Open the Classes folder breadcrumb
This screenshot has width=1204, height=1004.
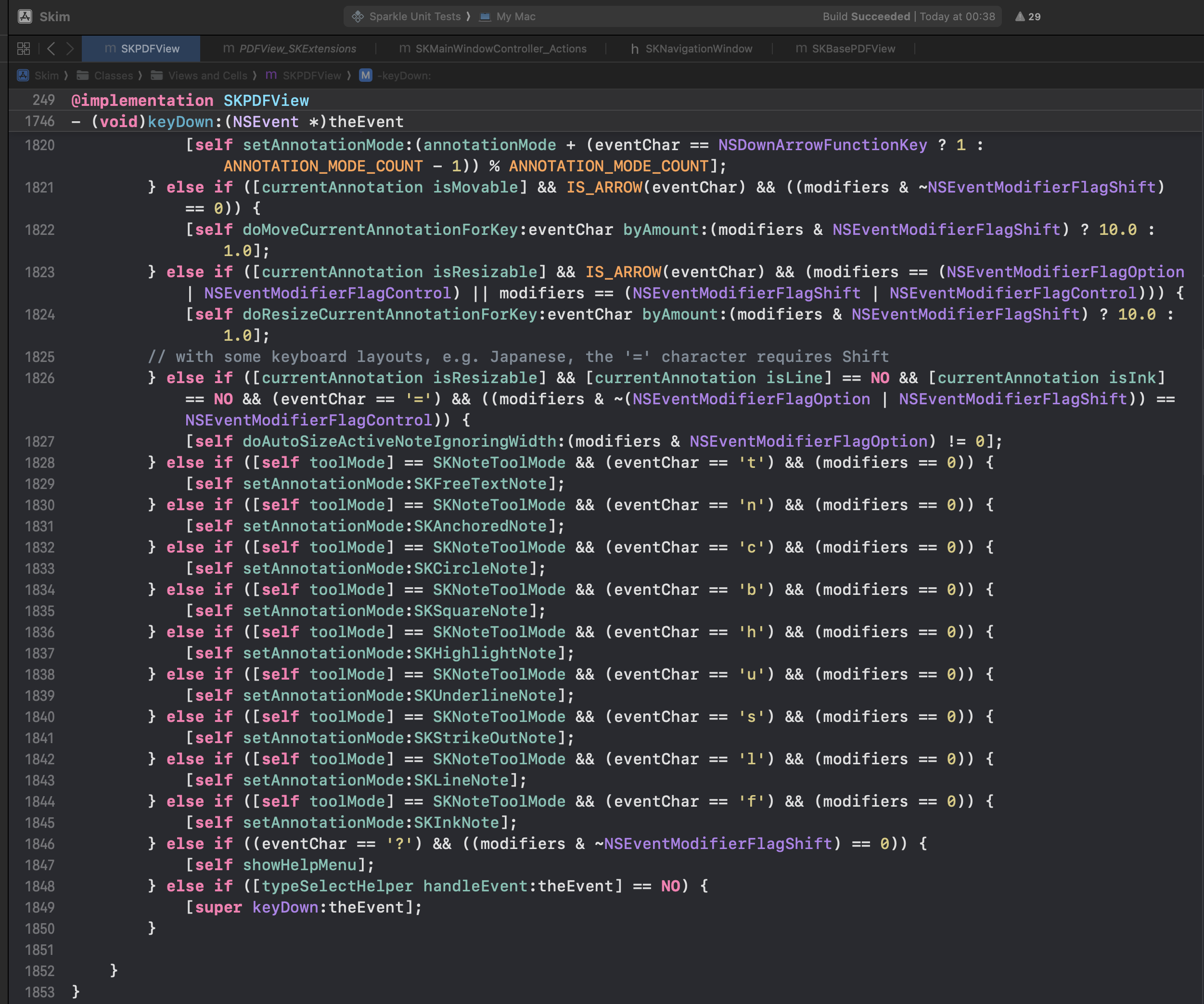tap(113, 76)
